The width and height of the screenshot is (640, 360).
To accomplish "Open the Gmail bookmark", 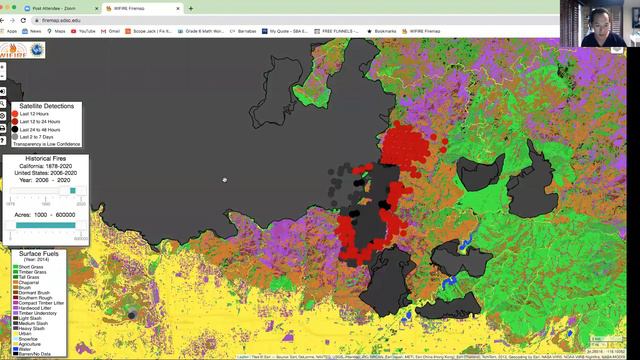I will tap(110, 31).
